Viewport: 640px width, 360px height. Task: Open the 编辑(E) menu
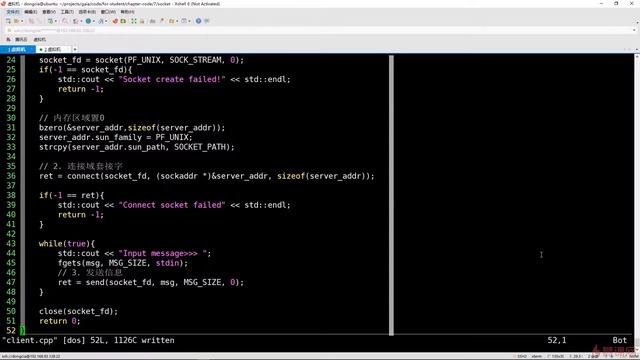31,12
